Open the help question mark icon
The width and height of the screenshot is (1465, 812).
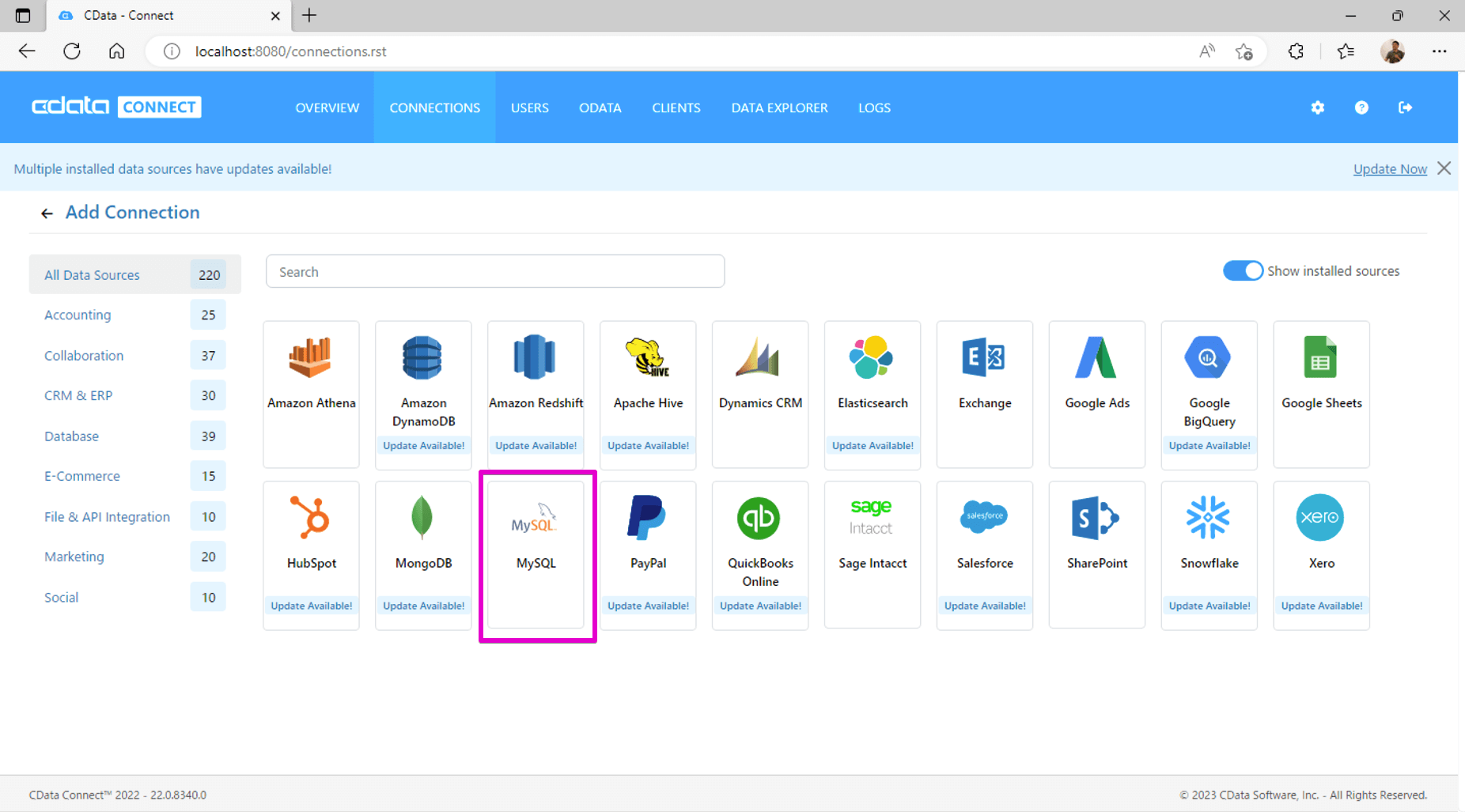(x=1361, y=108)
